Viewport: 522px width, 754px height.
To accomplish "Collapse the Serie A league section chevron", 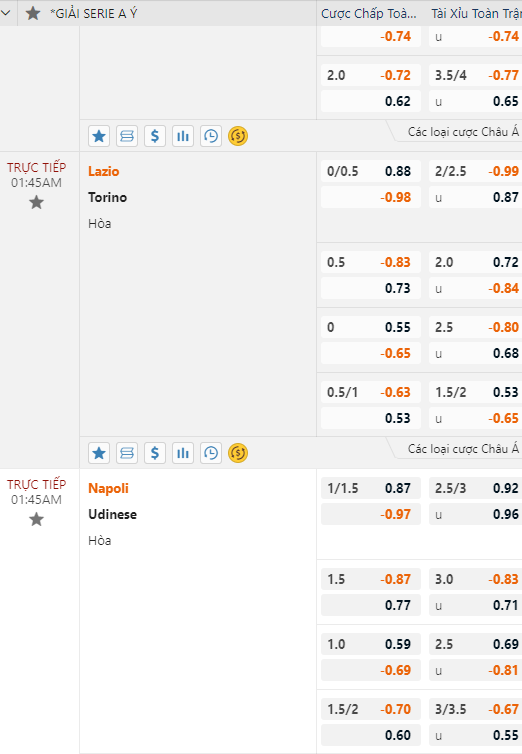I will pyautogui.click(x=6, y=13).
